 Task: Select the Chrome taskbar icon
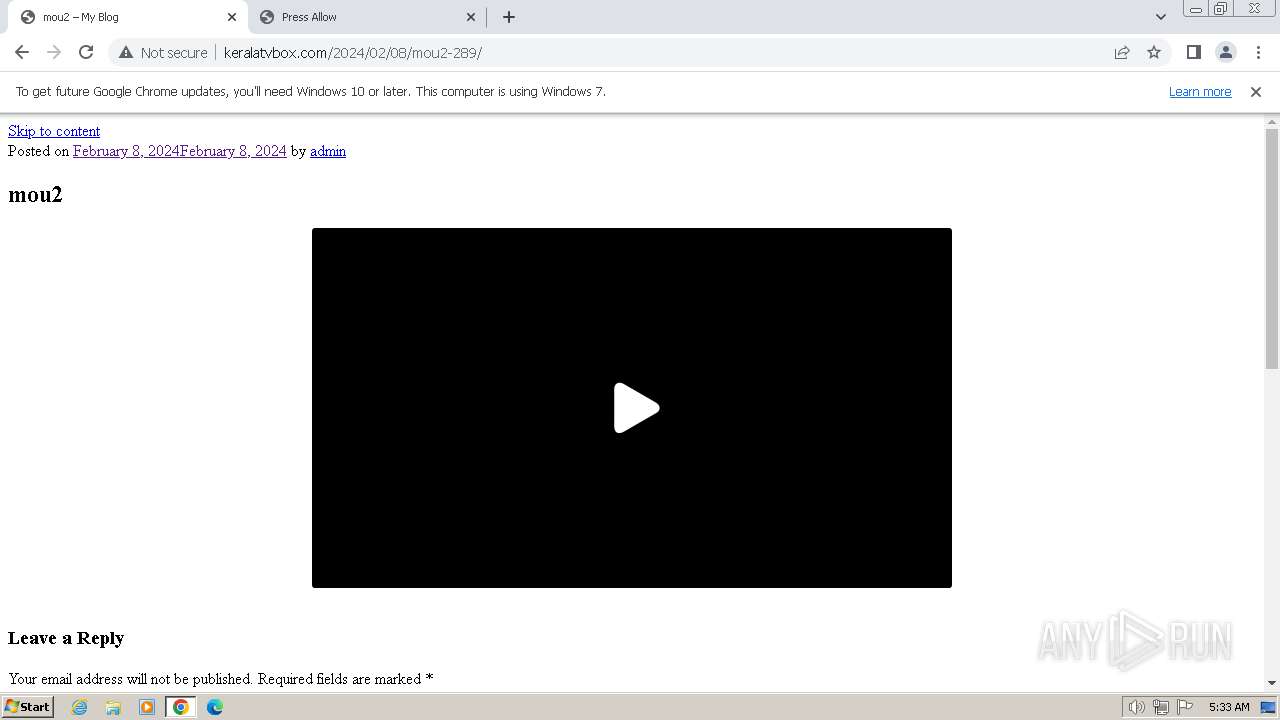click(181, 707)
